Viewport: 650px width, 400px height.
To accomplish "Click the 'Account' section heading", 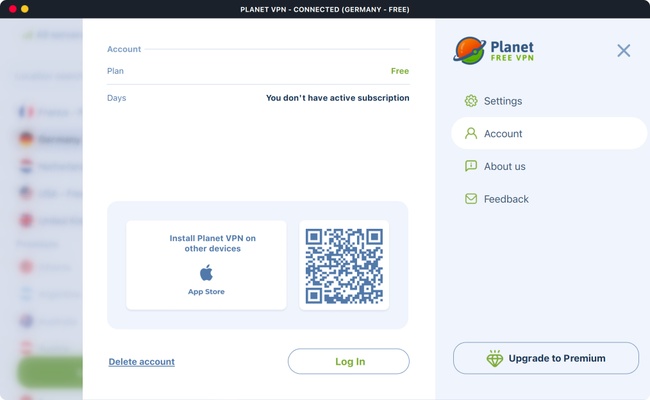I will pos(124,49).
